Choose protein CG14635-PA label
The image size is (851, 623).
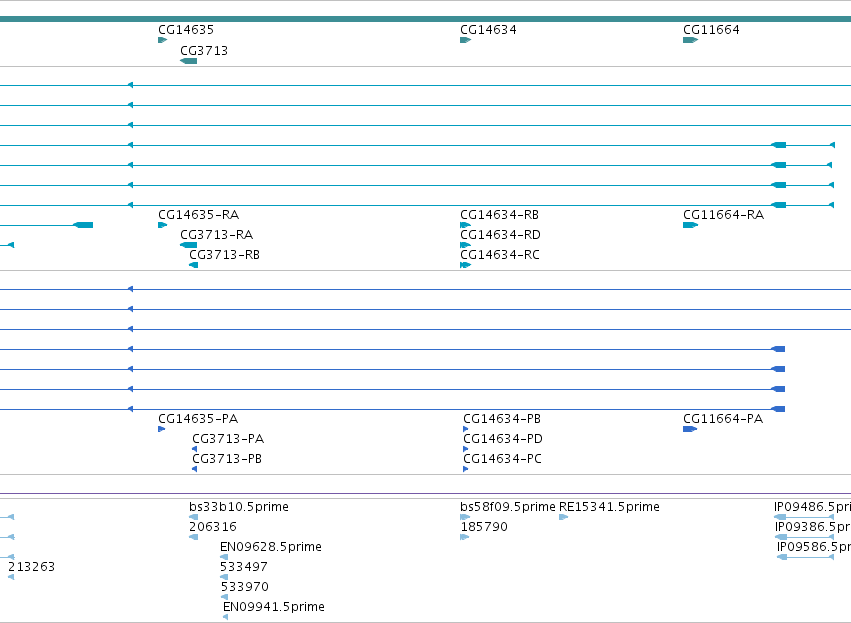point(198,419)
